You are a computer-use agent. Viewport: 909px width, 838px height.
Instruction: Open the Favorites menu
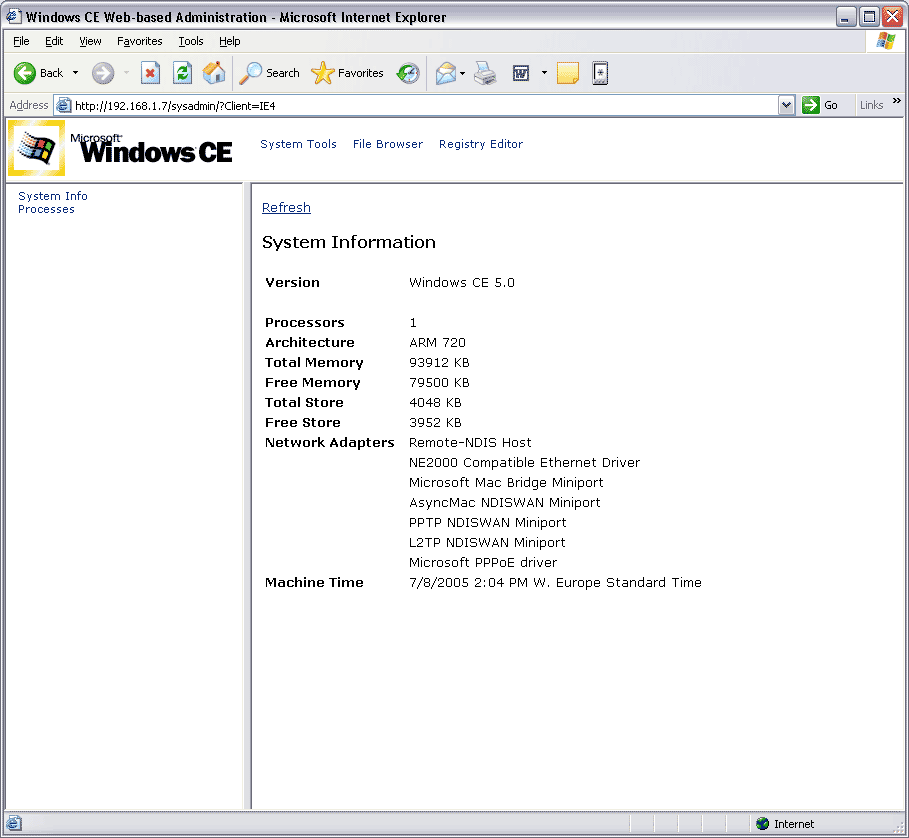(139, 41)
